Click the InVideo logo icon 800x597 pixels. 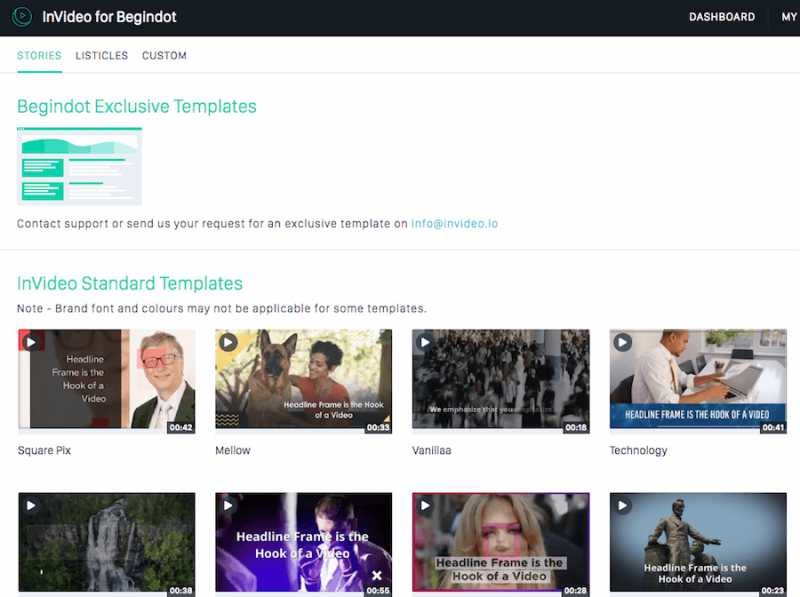click(x=22, y=17)
